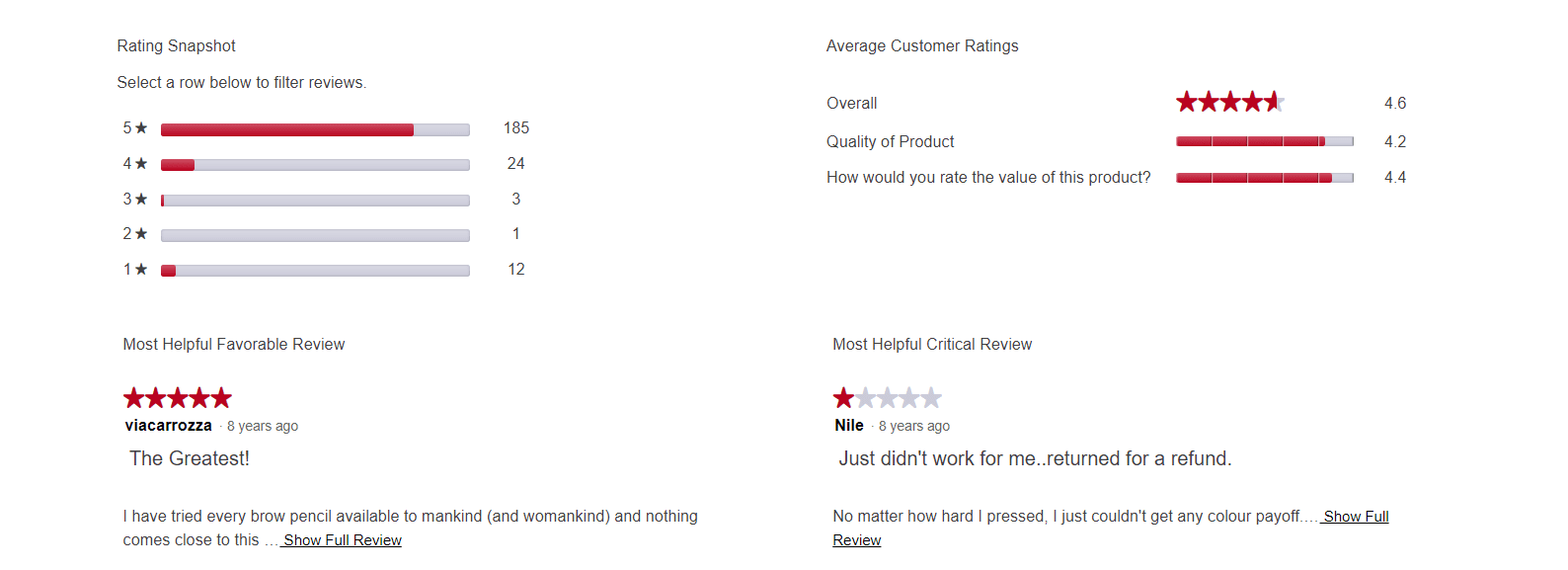Viewport: 1568px width, 570px height.
Task: Click the product value rating bar
Action: pos(1264,178)
